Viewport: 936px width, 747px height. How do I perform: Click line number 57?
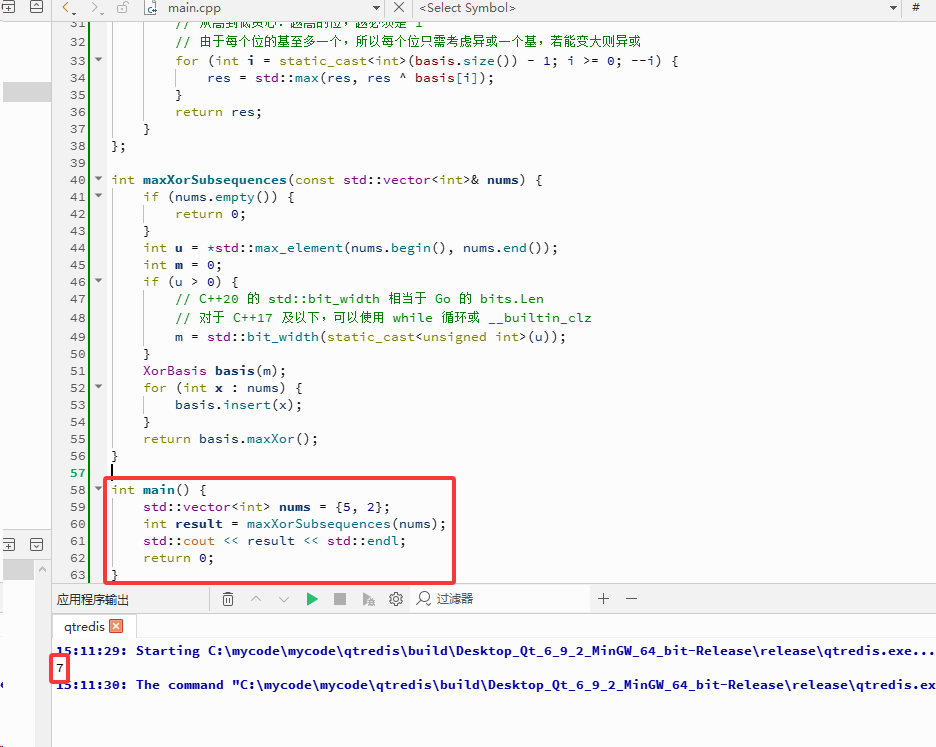coord(78,473)
